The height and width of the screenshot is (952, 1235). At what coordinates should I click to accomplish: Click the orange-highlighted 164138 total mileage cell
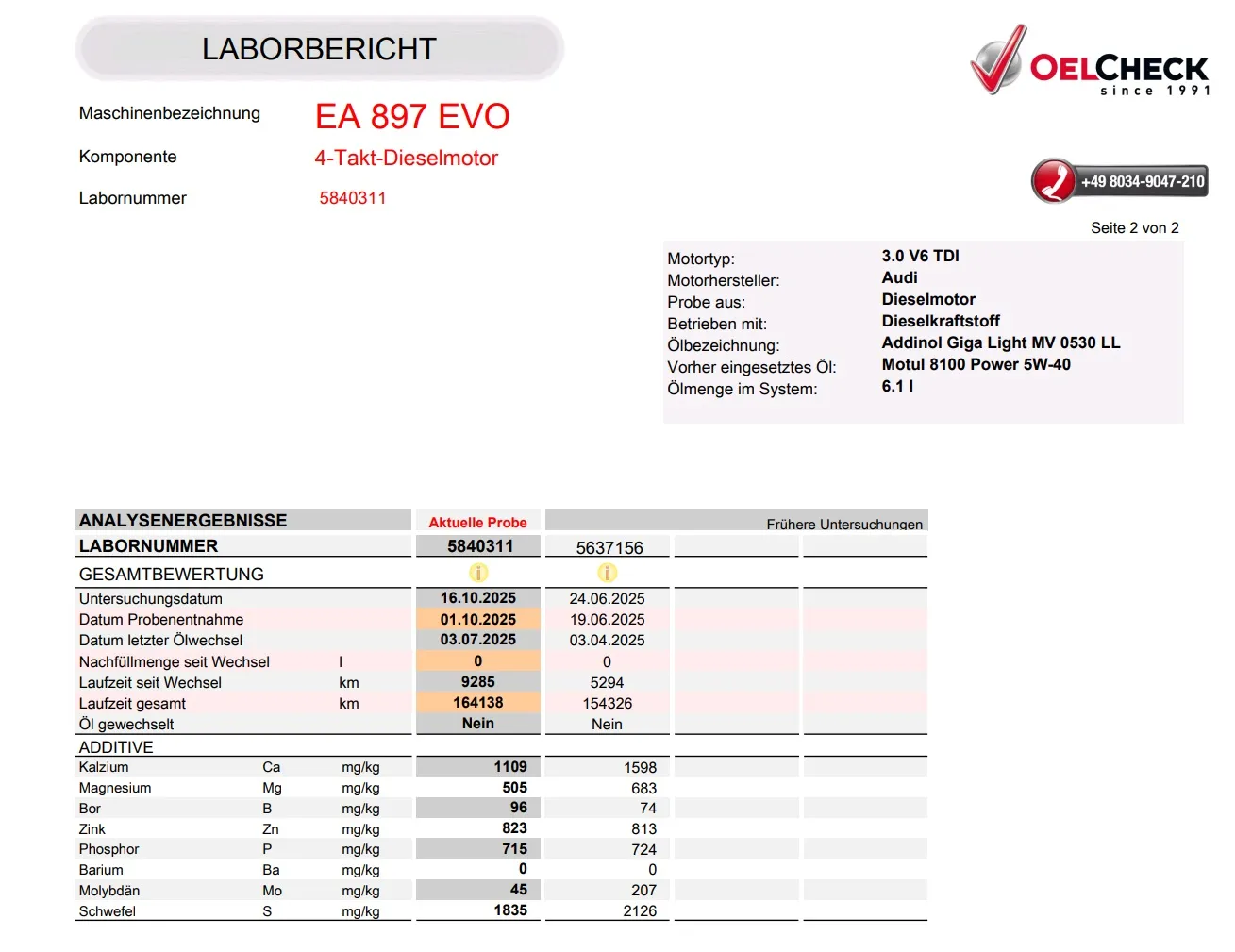pyautogui.click(x=478, y=703)
